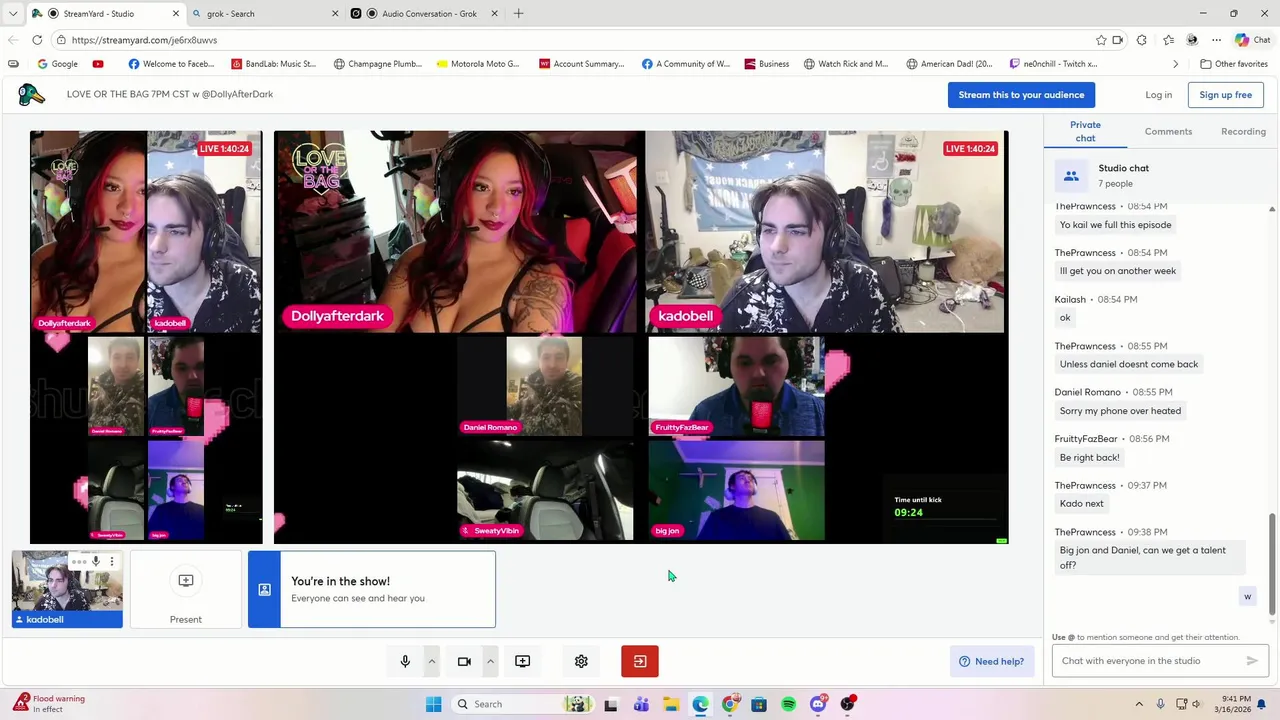Click camera permission icon in address bar
The width and height of the screenshot is (1280, 720).
click(x=1118, y=40)
